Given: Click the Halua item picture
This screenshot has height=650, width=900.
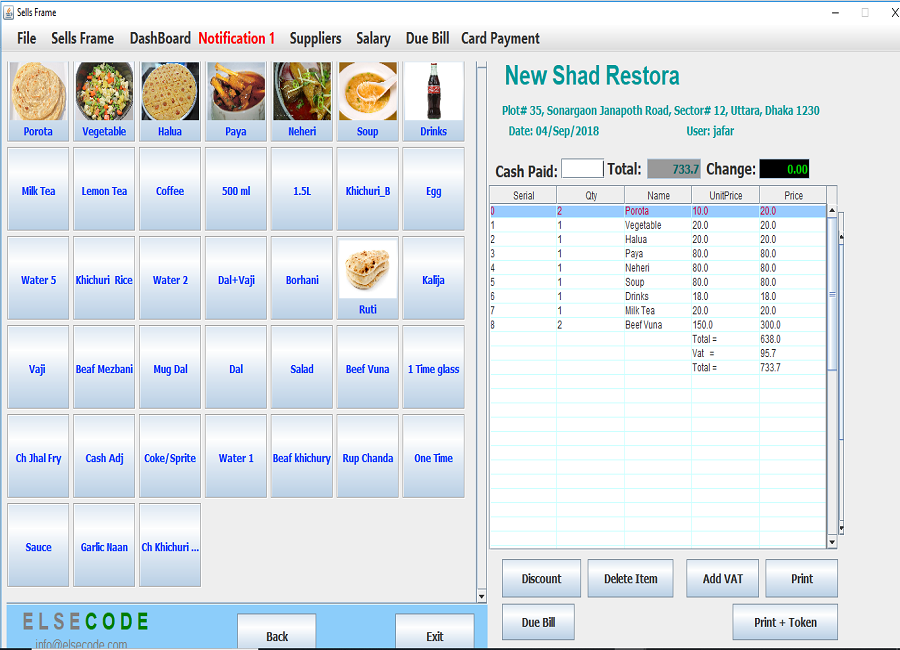Looking at the screenshot, I should pyautogui.click(x=170, y=92).
